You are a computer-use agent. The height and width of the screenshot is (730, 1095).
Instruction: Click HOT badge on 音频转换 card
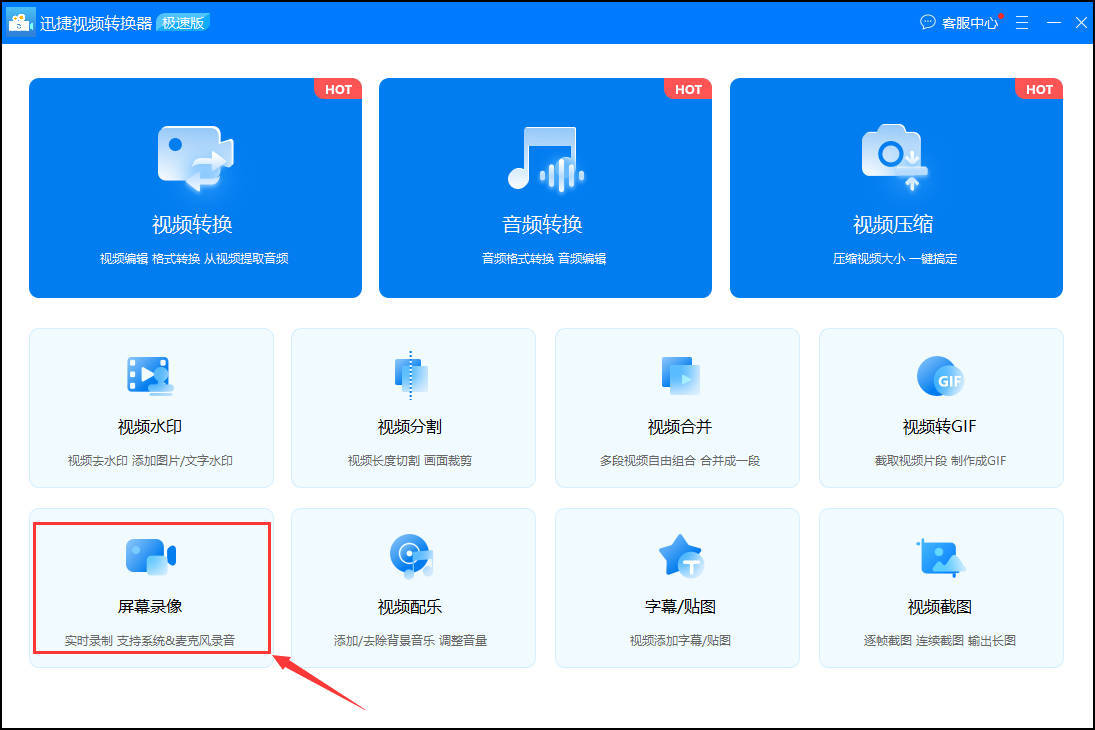click(688, 89)
